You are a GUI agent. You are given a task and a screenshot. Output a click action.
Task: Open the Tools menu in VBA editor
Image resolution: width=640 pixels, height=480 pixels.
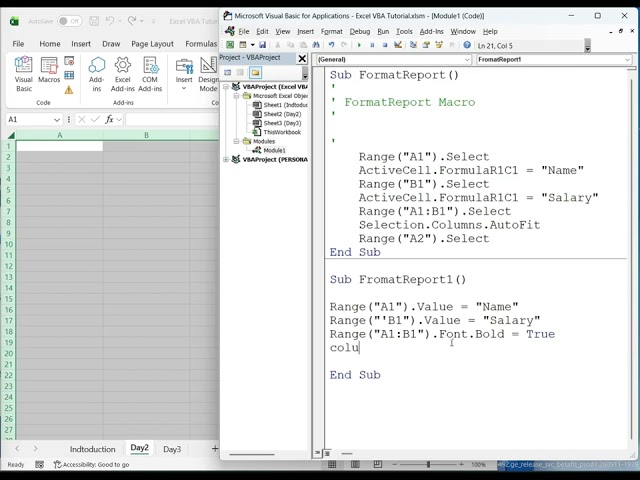pos(404,31)
